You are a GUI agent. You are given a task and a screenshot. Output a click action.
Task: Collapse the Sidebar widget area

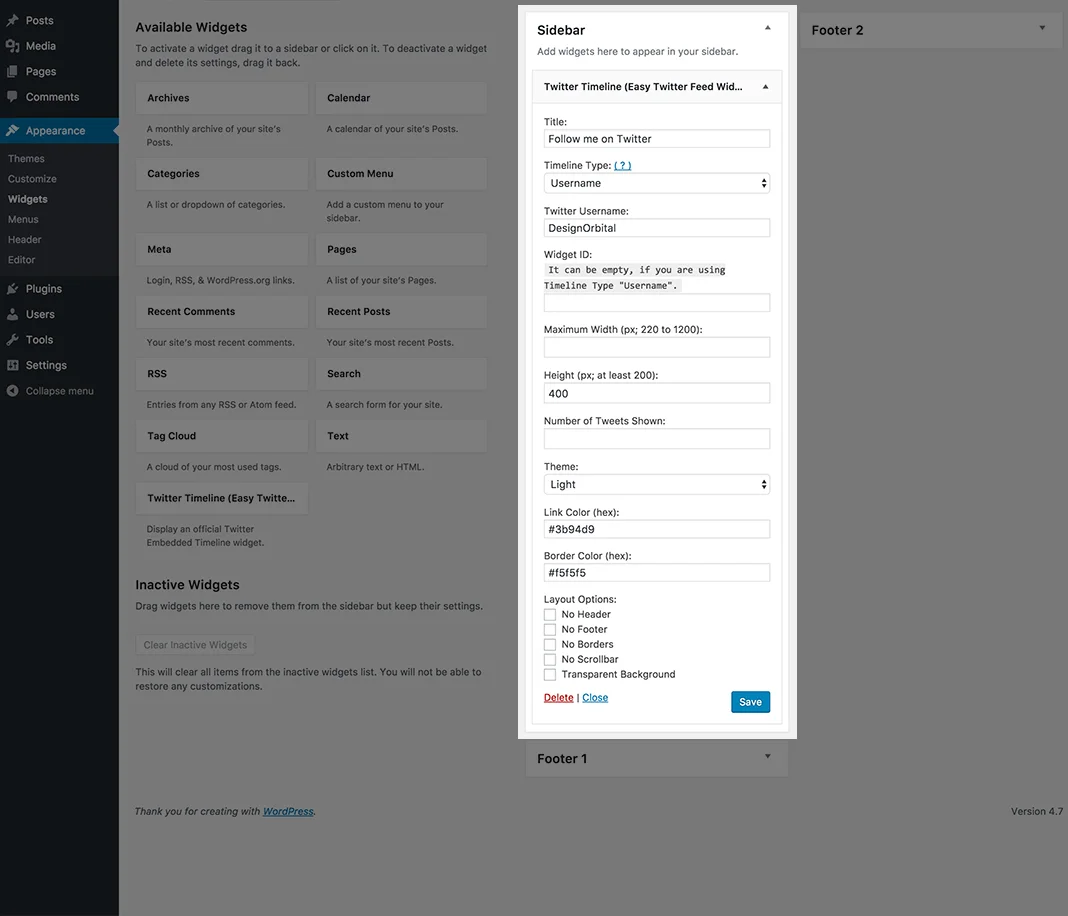pos(768,29)
